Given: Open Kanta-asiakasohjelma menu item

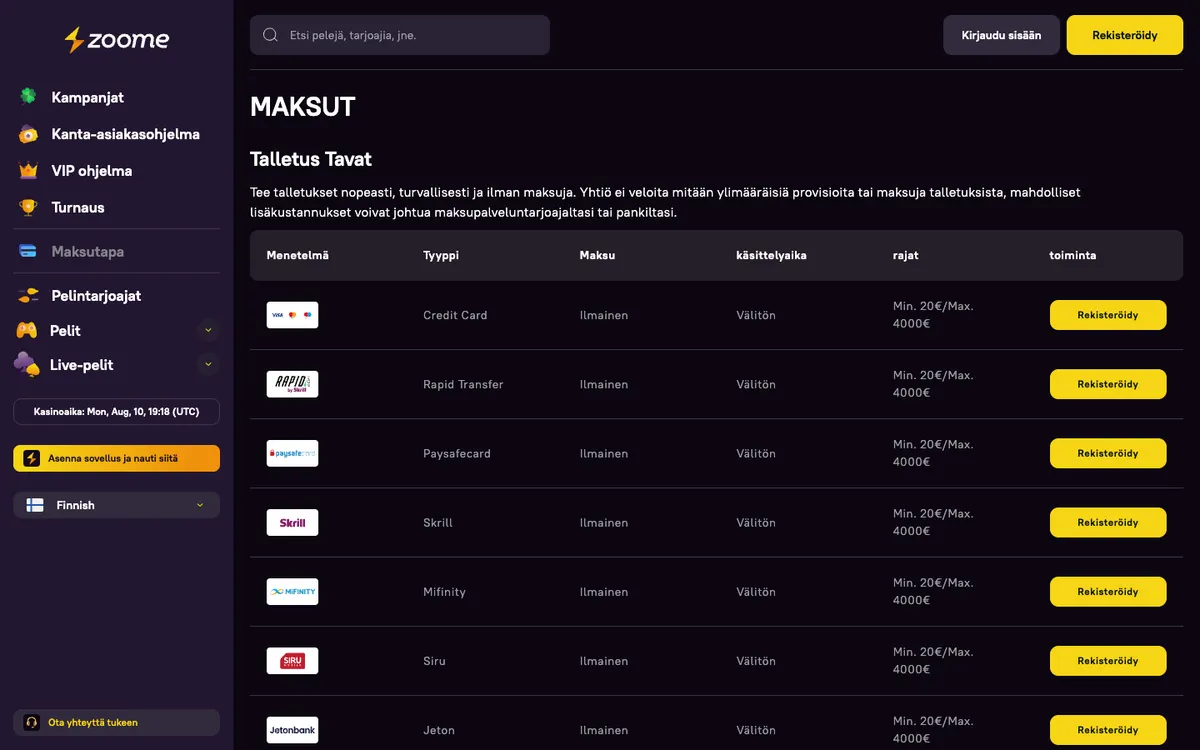Looking at the screenshot, I should pos(125,134).
